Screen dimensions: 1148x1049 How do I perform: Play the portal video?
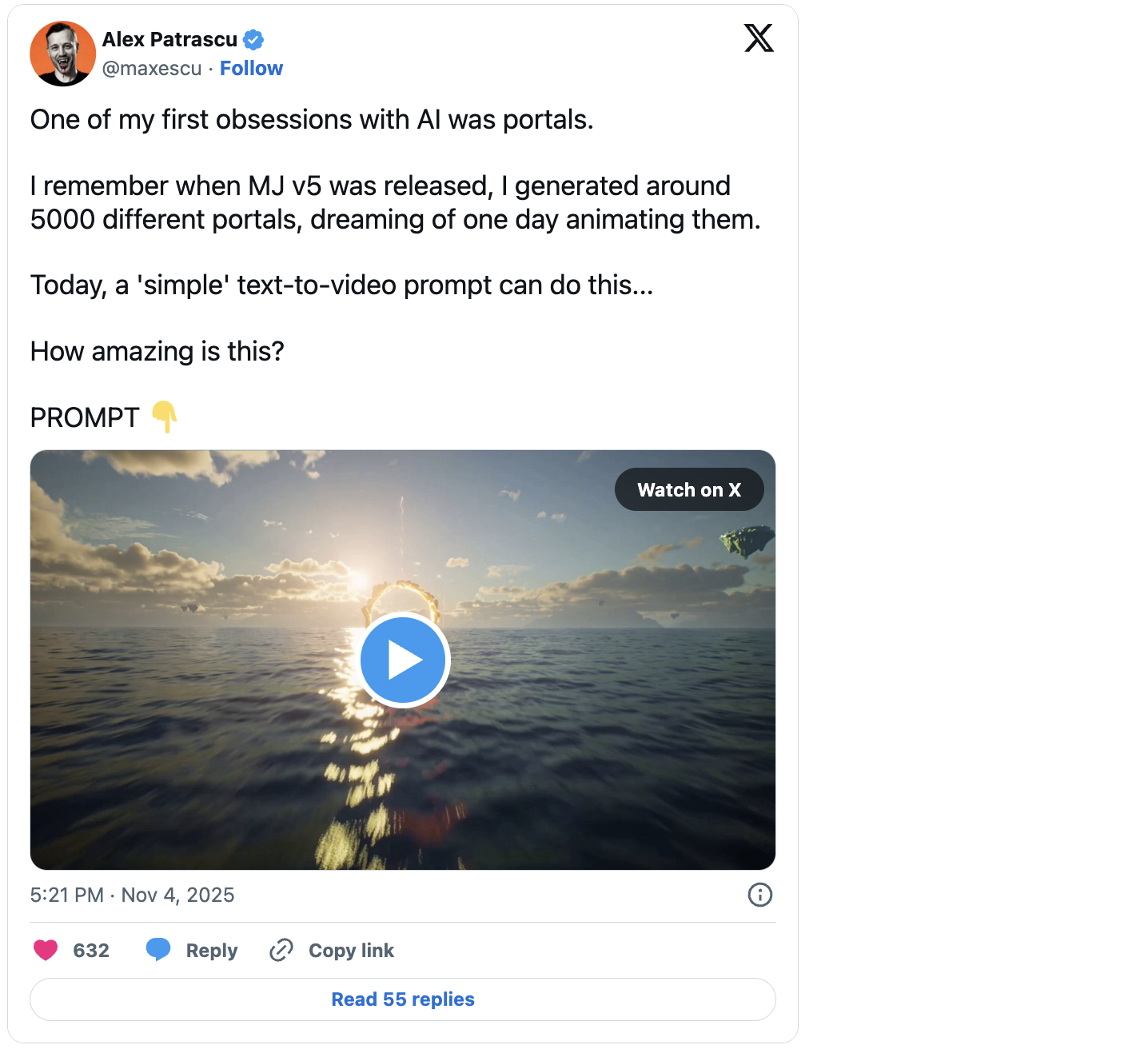coord(403,660)
